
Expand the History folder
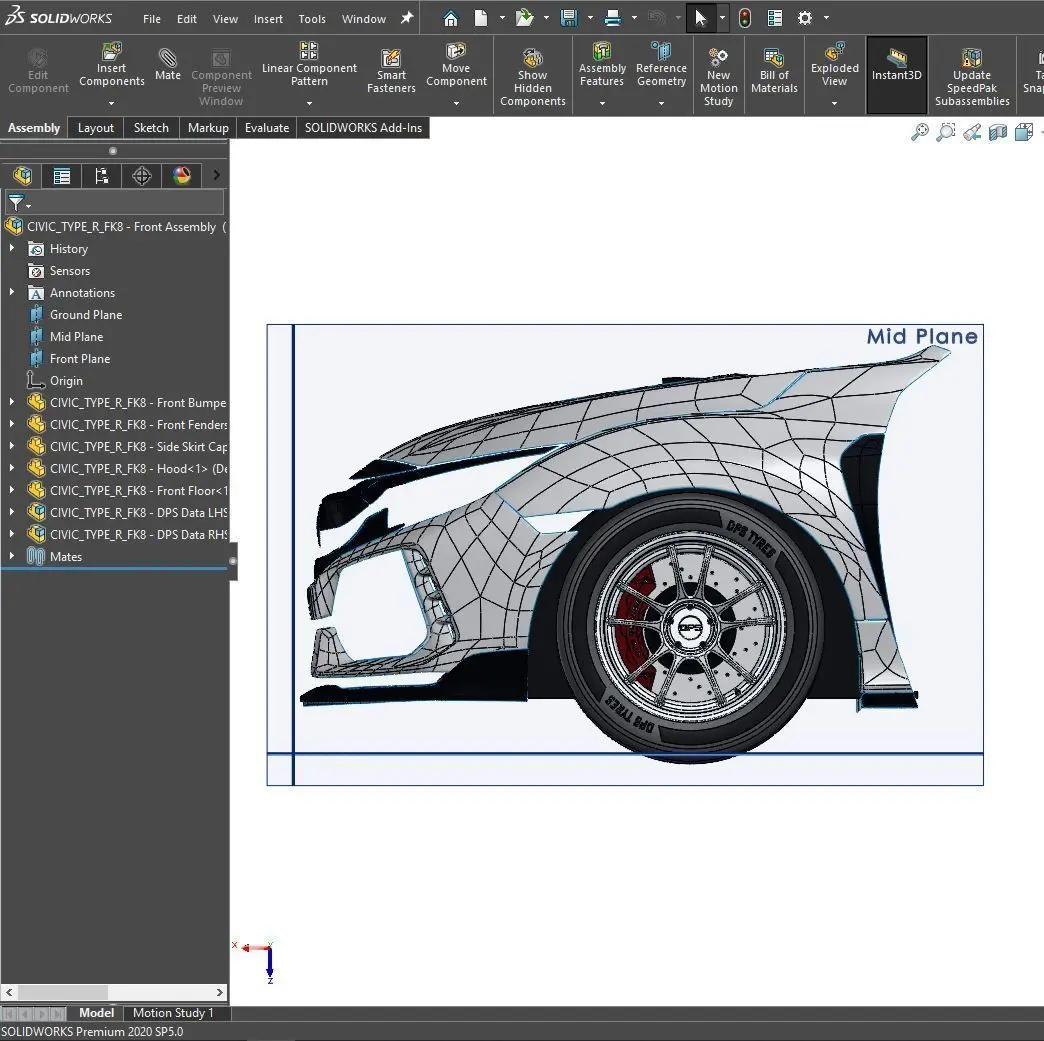(11, 248)
